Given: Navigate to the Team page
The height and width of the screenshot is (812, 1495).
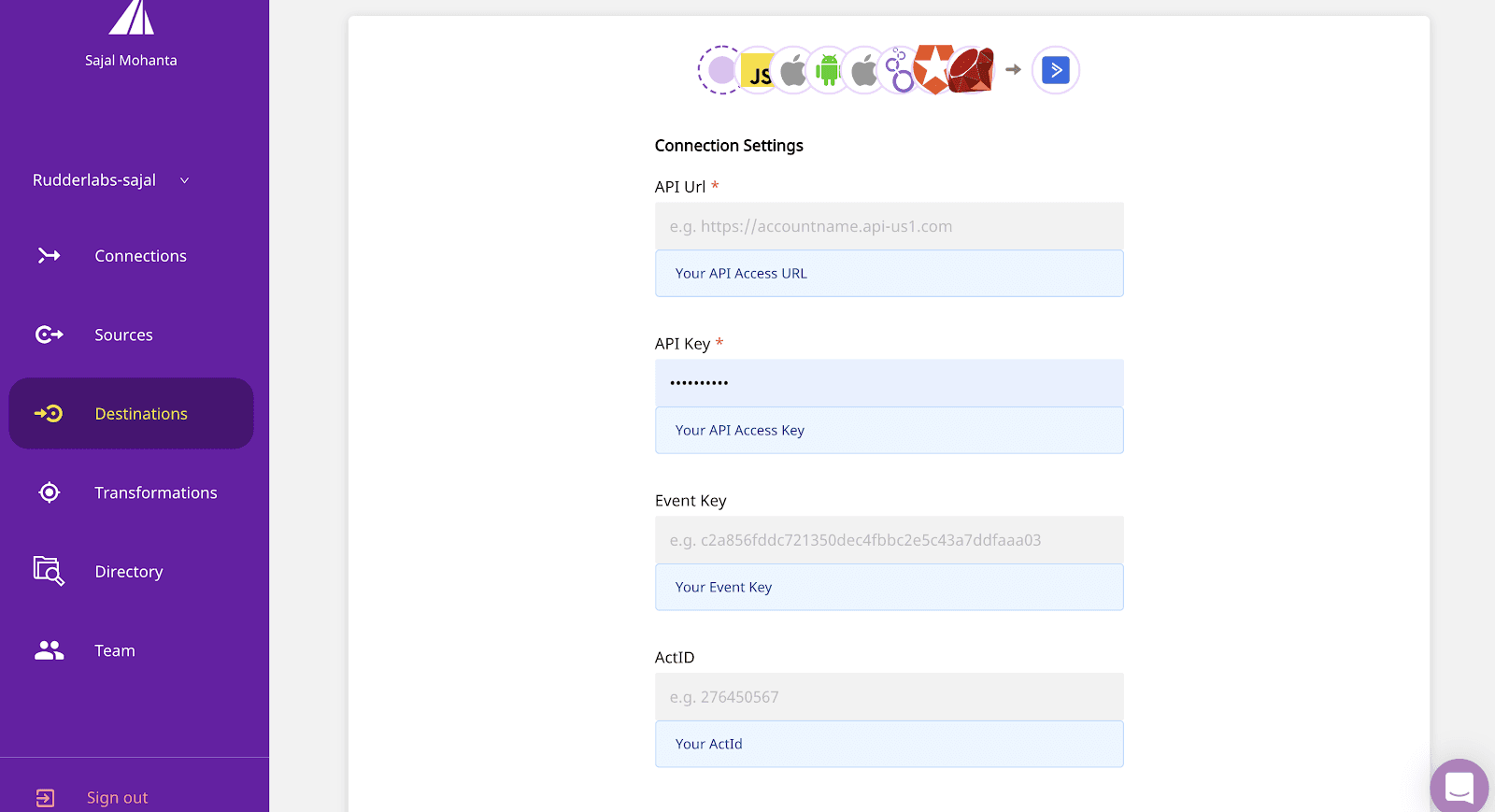Looking at the screenshot, I should (114, 650).
